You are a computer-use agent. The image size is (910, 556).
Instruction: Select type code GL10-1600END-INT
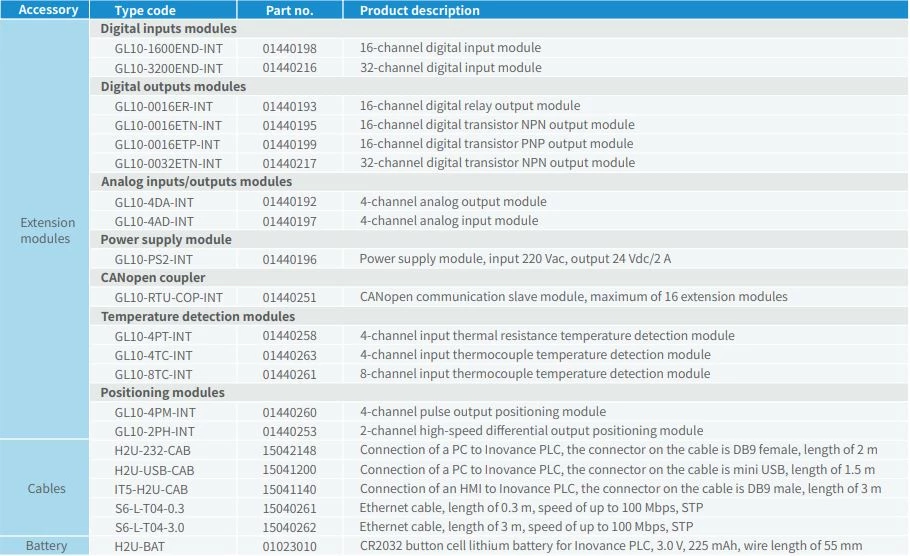168,48
